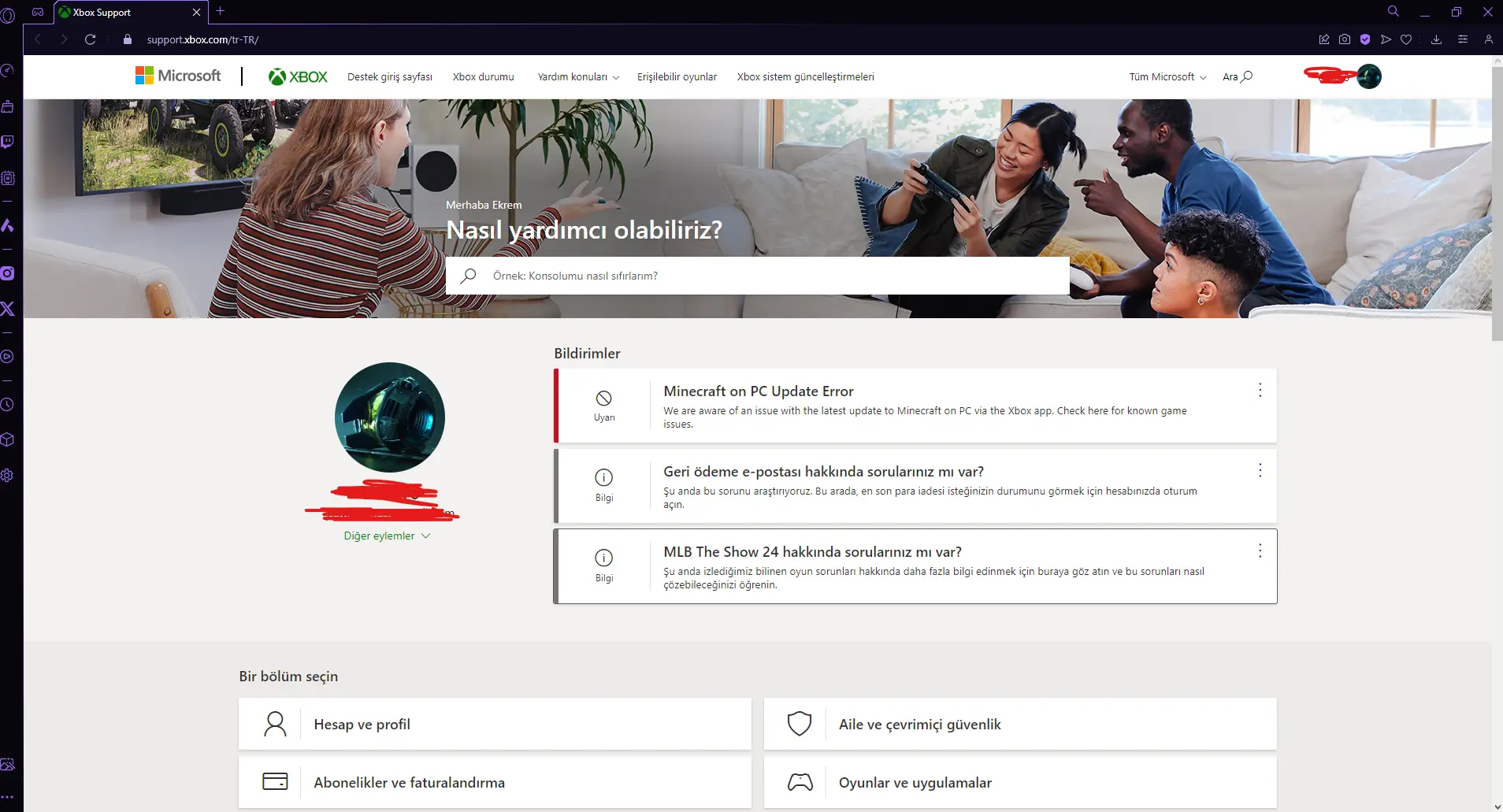Click the page vertical scrollbar thumb
This screenshot has height=812, width=1503.
[x=1497, y=203]
